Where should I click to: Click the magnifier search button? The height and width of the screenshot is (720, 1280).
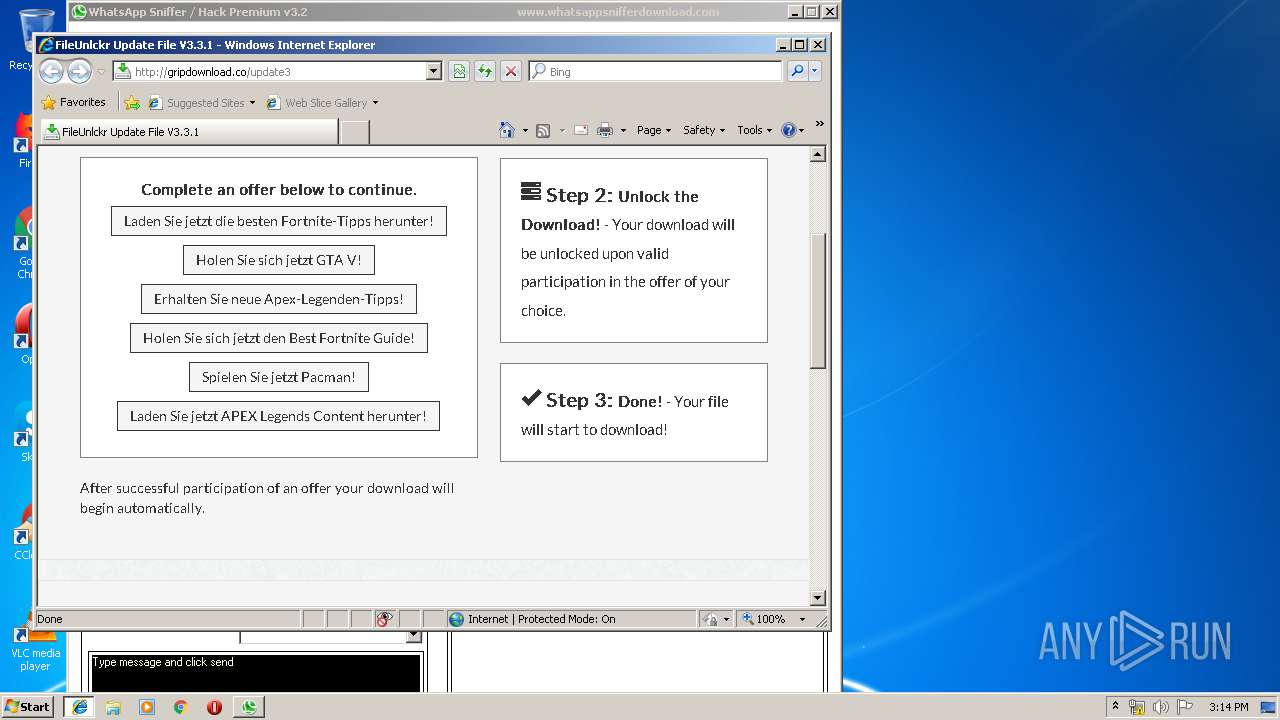(x=797, y=71)
